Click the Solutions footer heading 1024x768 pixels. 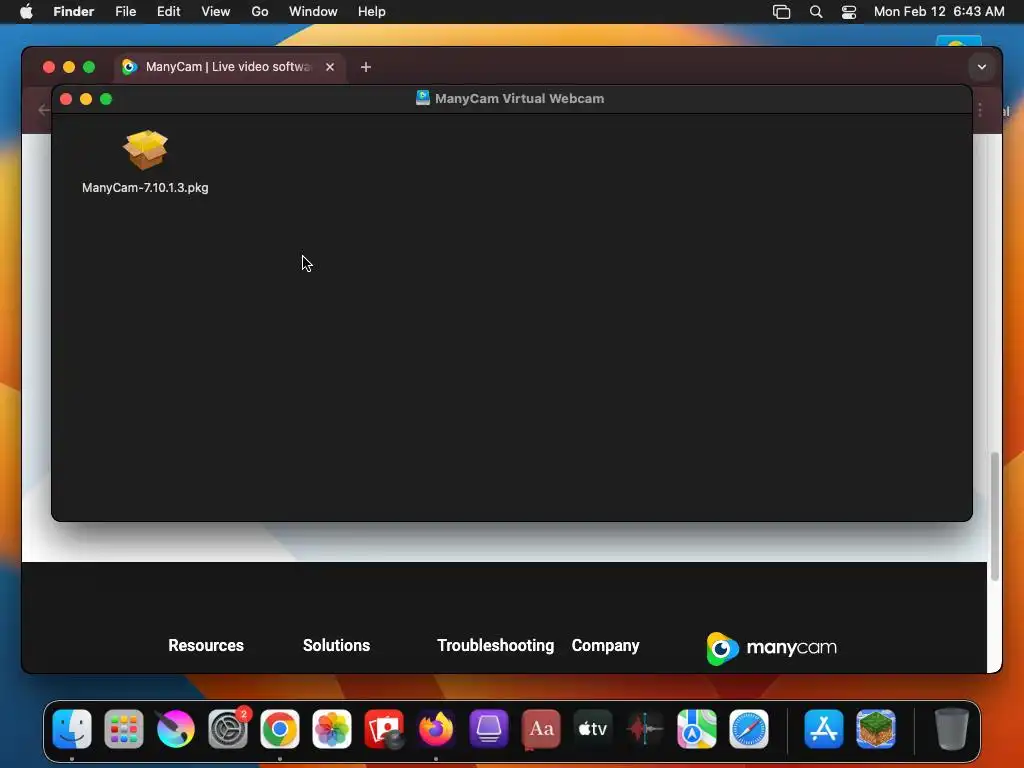[x=336, y=645]
